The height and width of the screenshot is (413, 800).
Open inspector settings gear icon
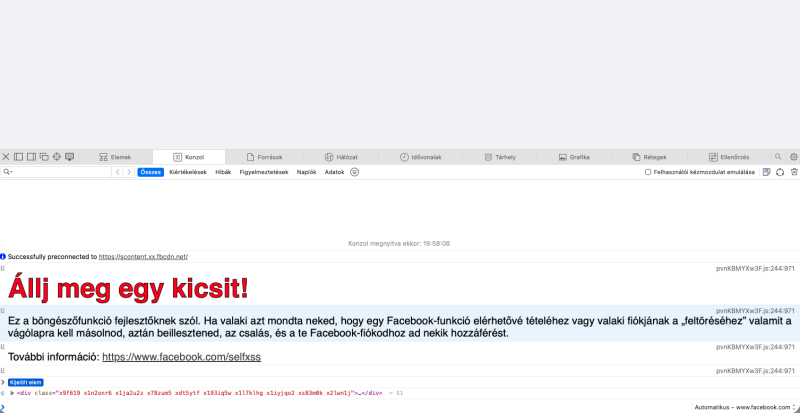click(x=793, y=157)
